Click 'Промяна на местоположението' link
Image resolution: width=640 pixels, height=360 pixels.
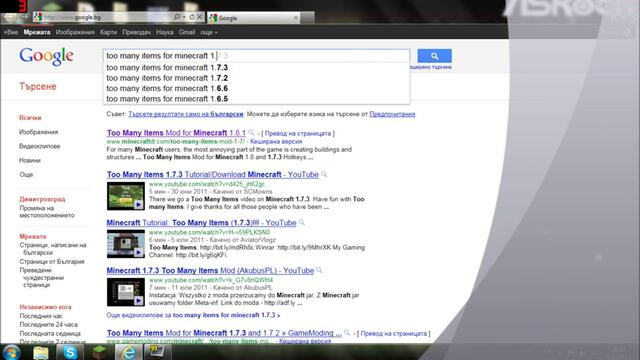coord(47,211)
